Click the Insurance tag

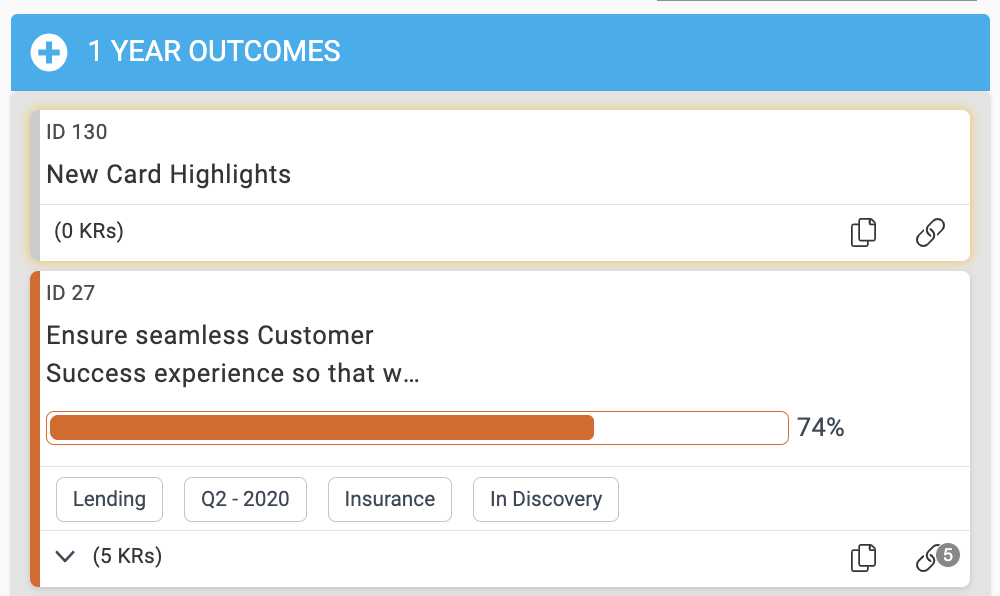coord(390,499)
